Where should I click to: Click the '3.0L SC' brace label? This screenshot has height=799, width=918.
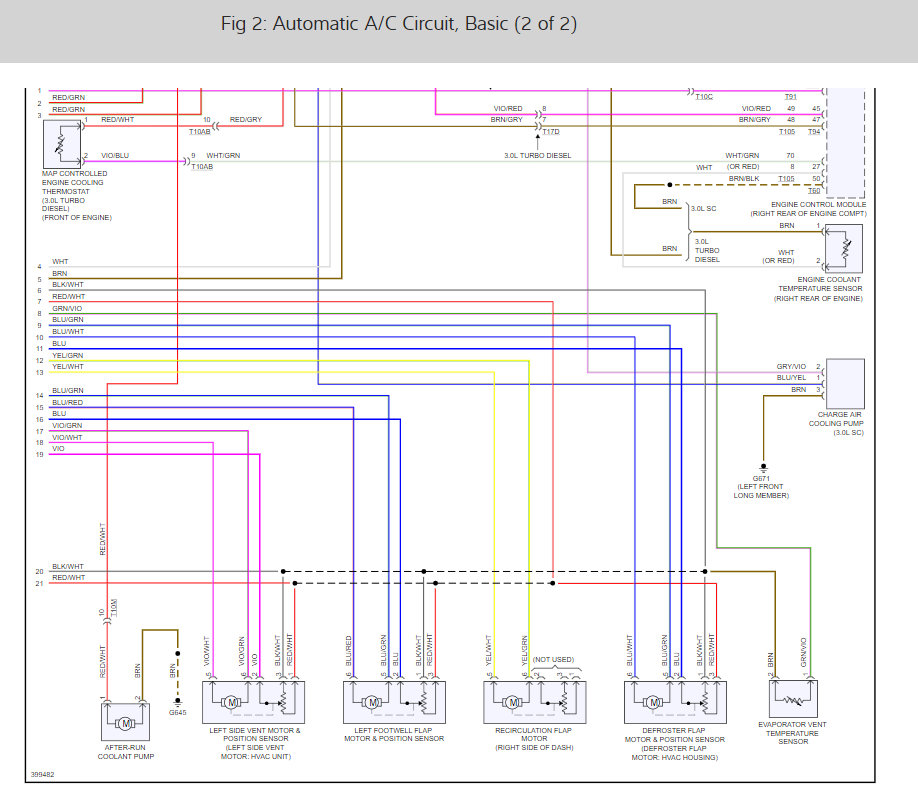(703, 208)
